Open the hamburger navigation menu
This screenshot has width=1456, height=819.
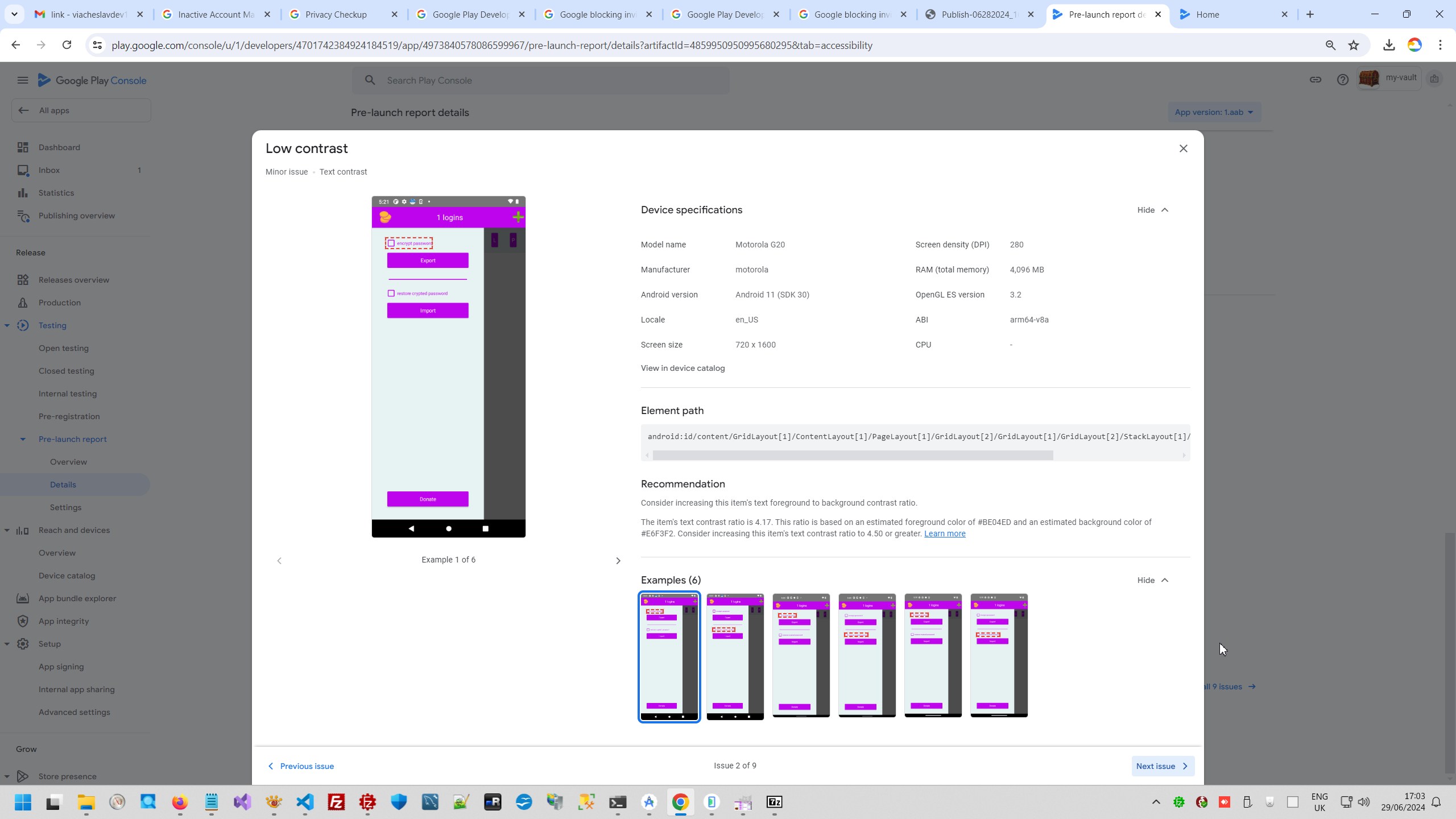pyautogui.click(x=23, y=80)
